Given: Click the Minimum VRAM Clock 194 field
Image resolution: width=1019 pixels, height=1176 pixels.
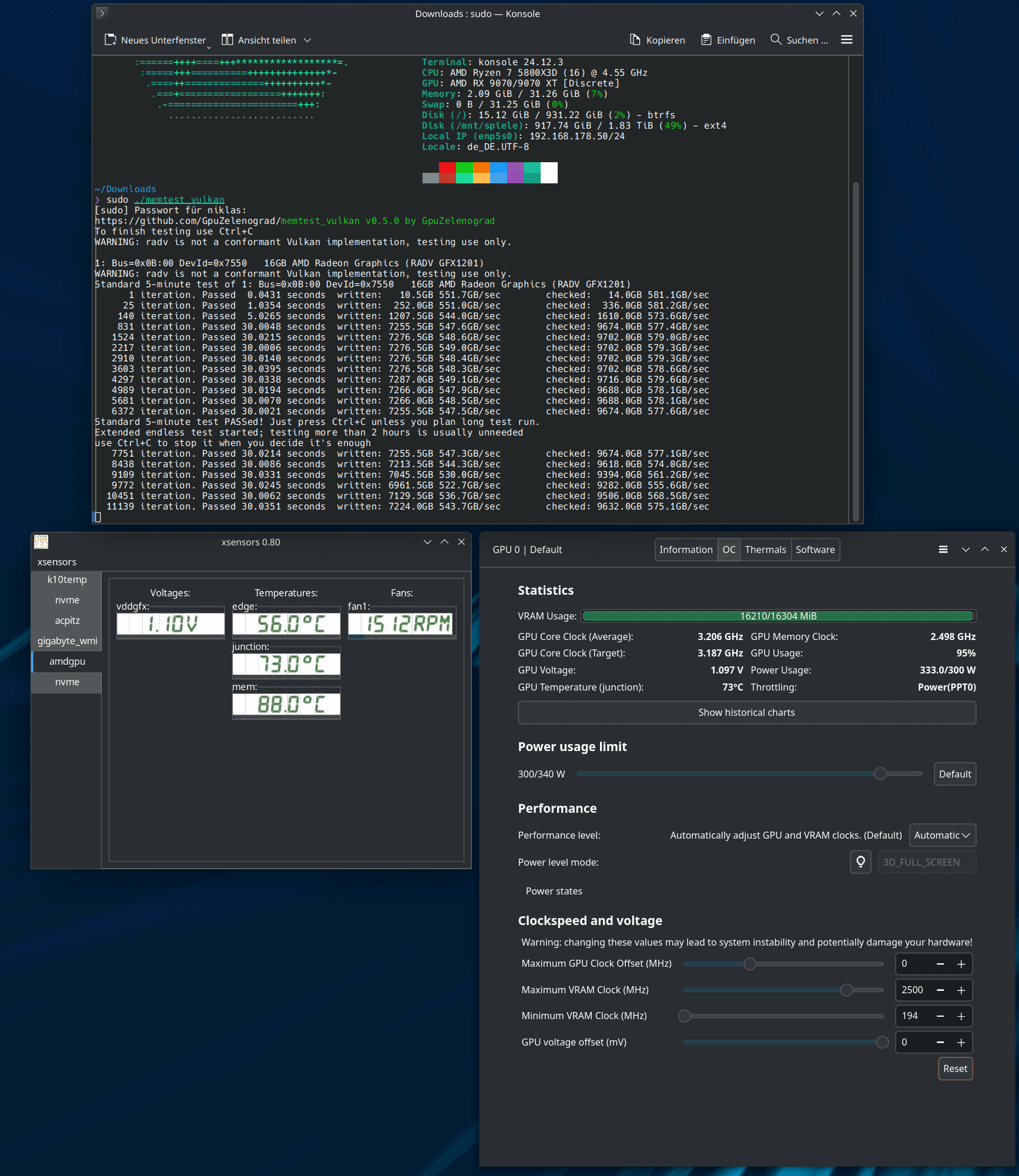Looking at the screenshot, I should [x=913, y=1016].
